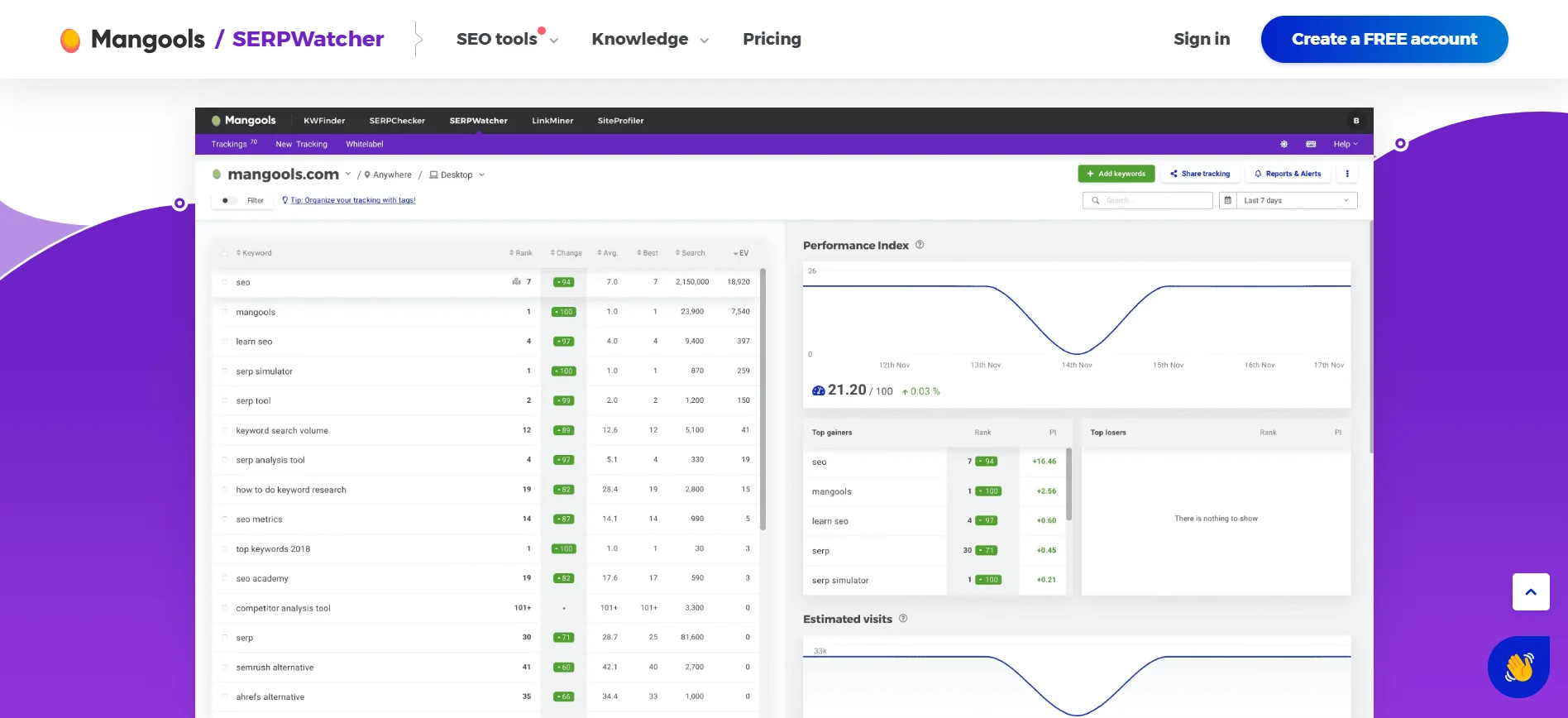Open Trackings in the purple submenu
Viewport: 1568px width, 718px height.
point(234,144)
